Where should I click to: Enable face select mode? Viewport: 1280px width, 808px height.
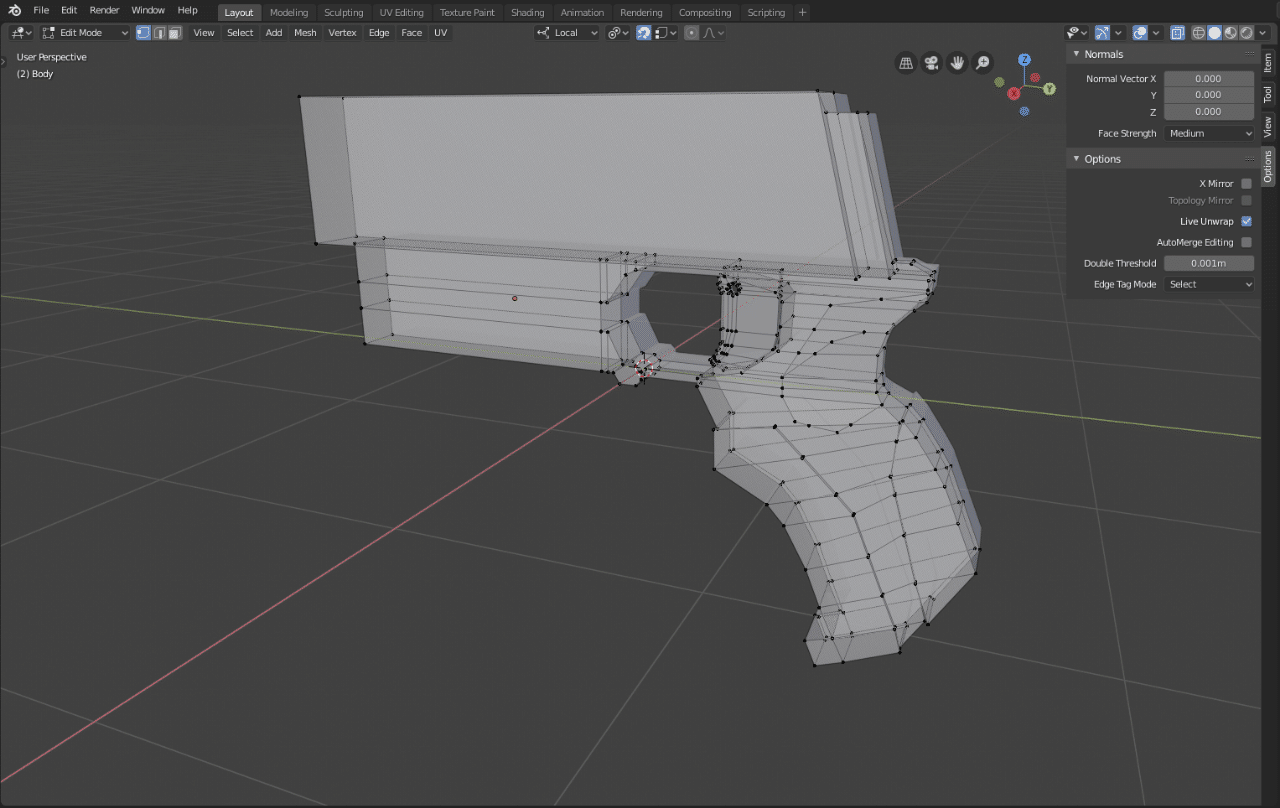click(x=175, y=33)
